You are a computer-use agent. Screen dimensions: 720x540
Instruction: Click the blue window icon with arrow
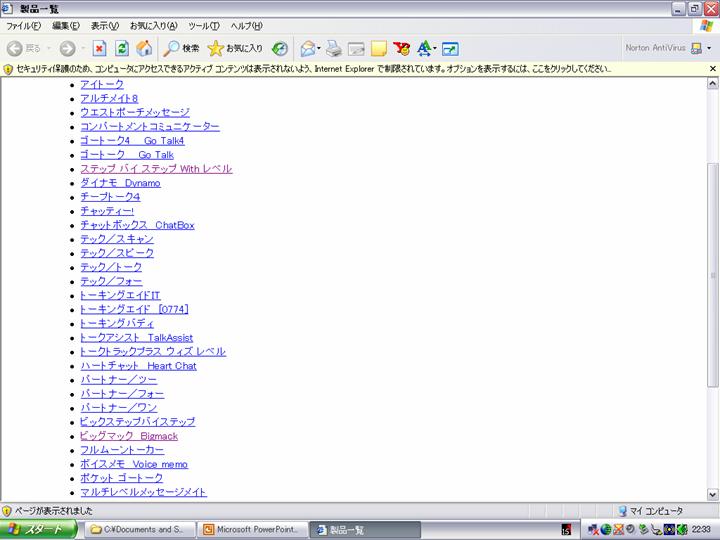[450, 49]
